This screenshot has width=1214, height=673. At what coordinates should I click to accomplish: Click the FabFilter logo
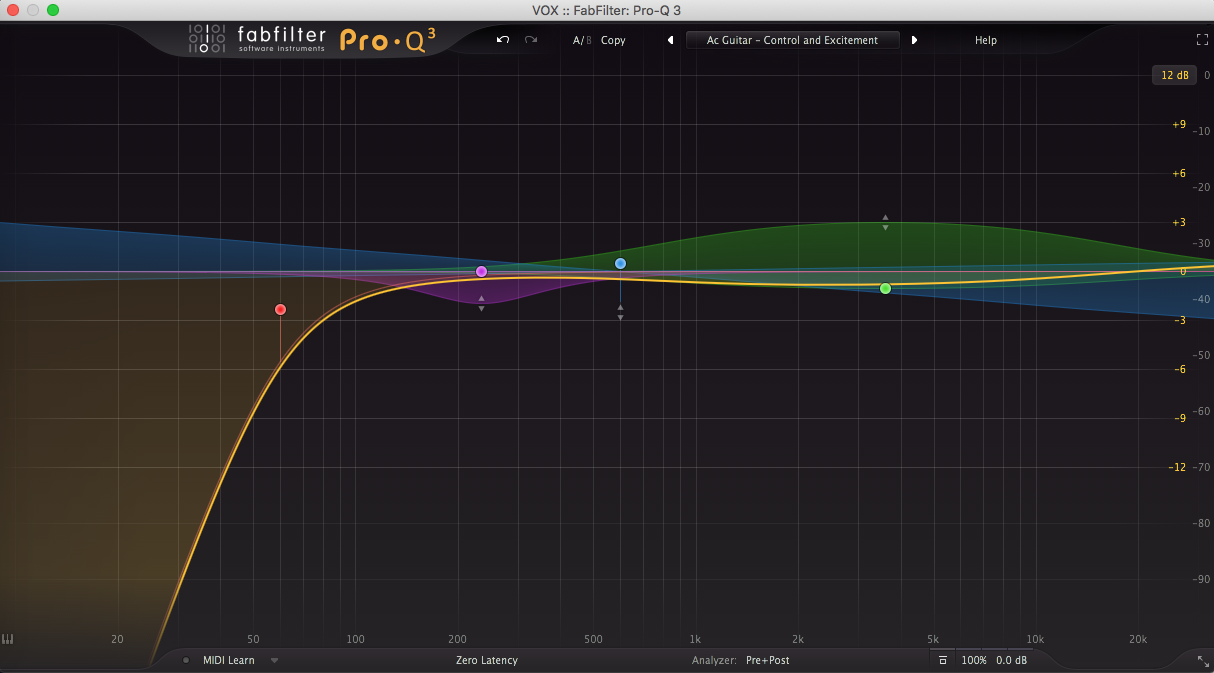click(x=257, y=40)
